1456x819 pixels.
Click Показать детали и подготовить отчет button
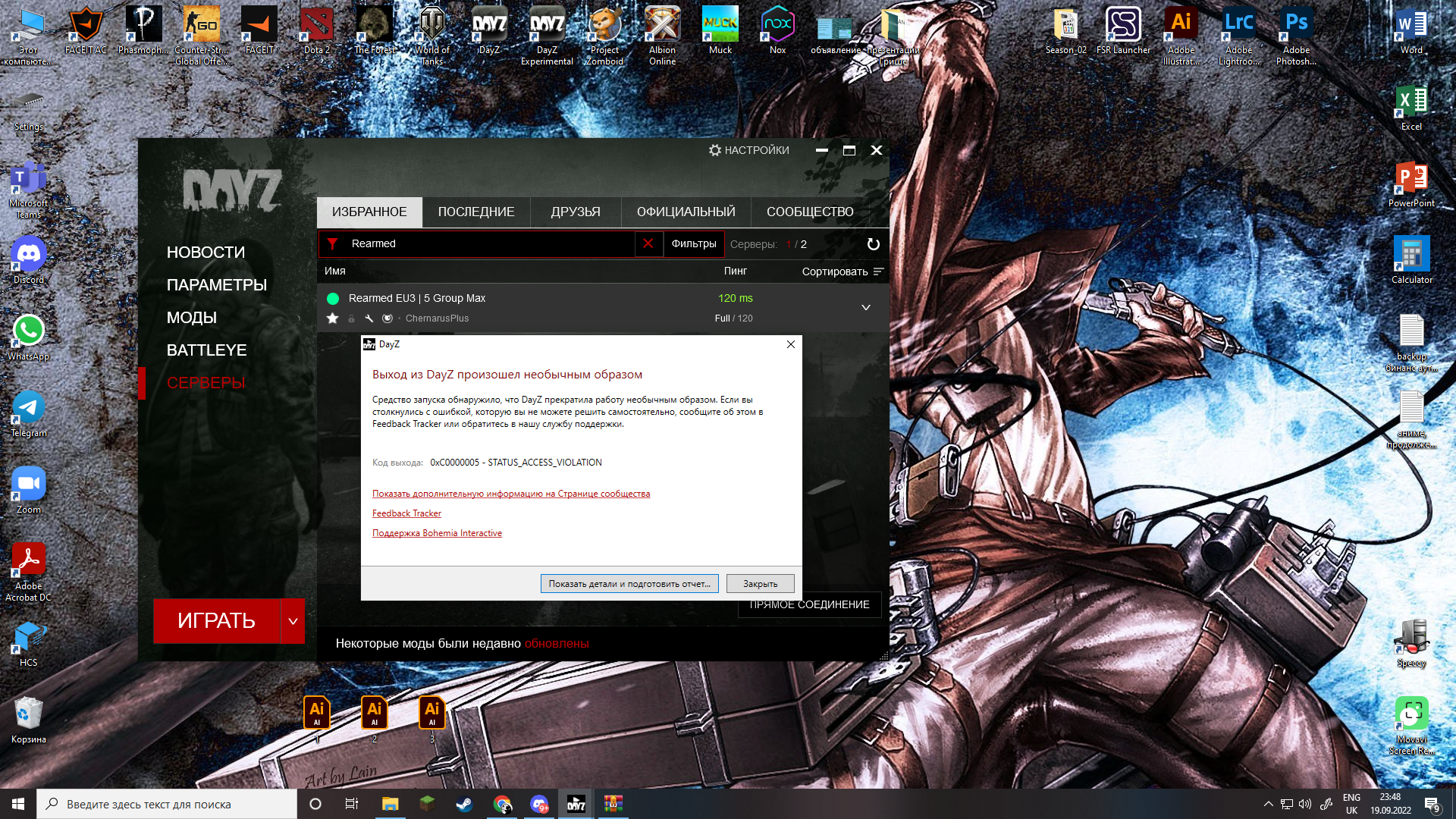pyautogui.click(x=629, y=584)
